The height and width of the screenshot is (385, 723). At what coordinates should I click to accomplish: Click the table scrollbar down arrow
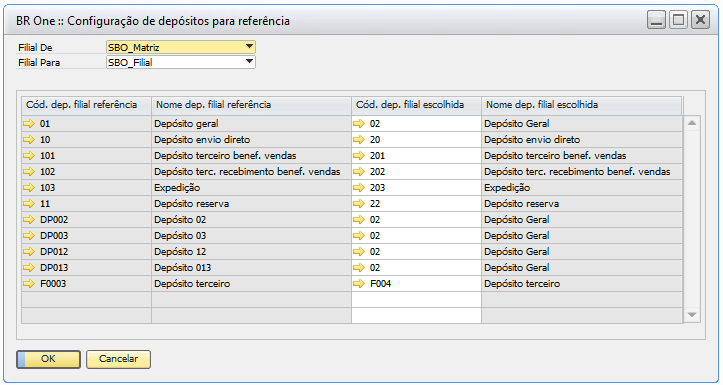click(692, 314)
